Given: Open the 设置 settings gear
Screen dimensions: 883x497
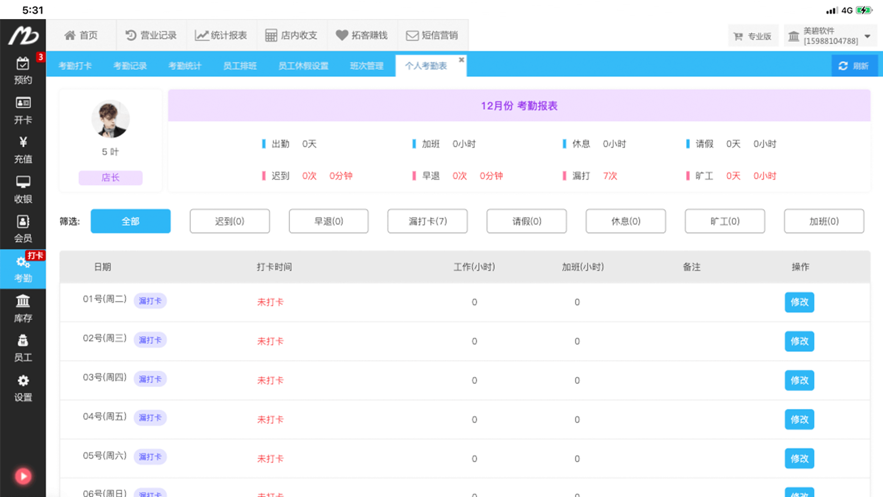Looking at the screenshot, I should click(x=23, y=388).
